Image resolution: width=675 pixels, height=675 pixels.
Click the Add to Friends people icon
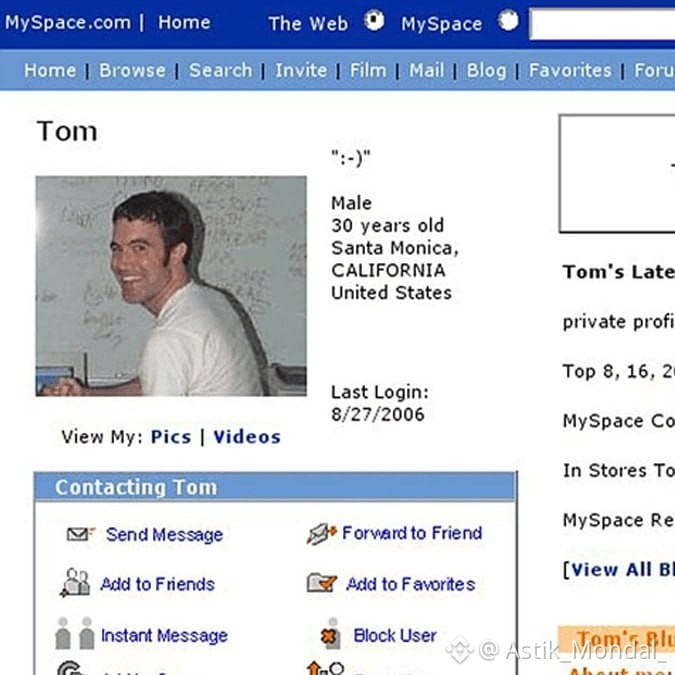(75, 583)
